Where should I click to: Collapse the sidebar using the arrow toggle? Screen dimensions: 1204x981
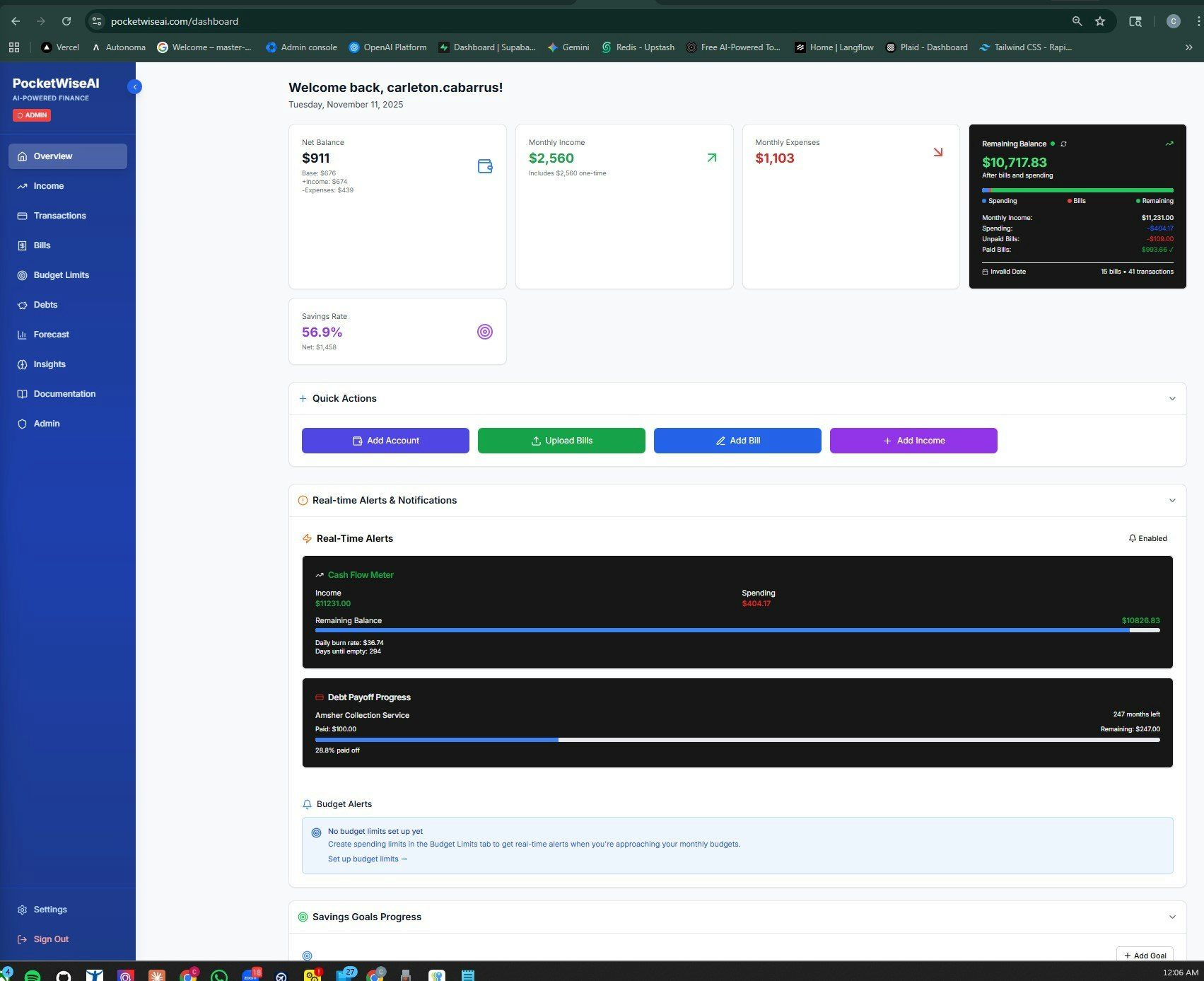pos(134,86)
